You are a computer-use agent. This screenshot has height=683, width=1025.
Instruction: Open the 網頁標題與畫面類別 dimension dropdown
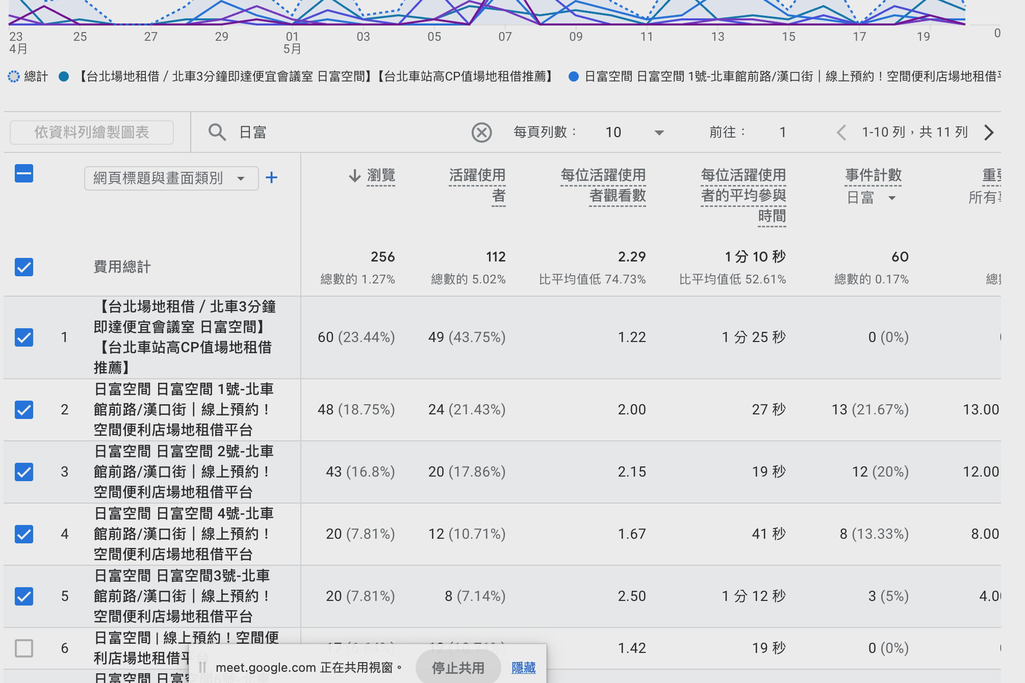click(x=171, y=178)
